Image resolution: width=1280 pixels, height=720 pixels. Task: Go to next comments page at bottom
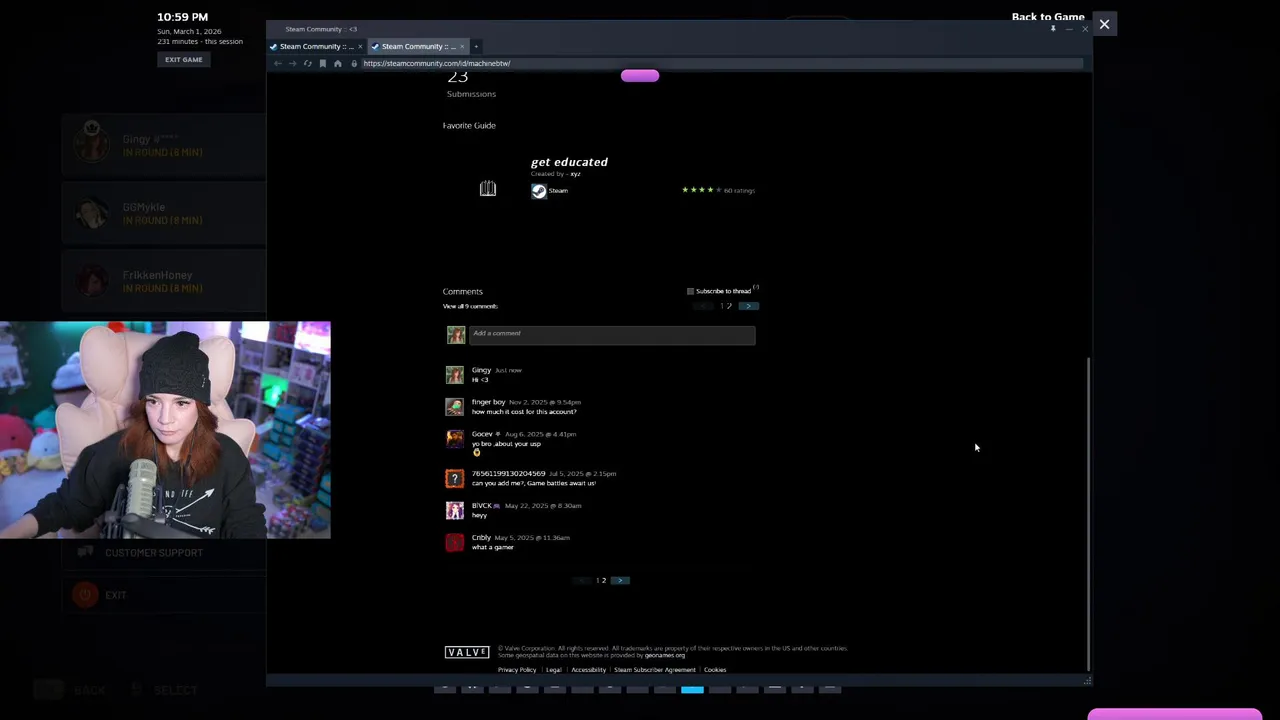coord(620,580)
